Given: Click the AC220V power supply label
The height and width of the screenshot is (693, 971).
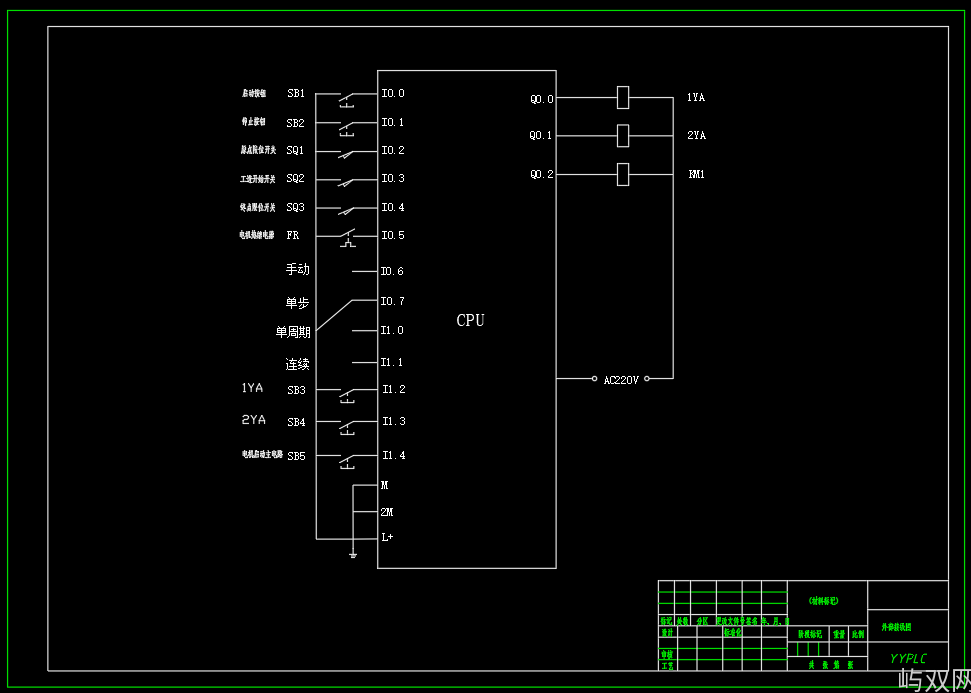Looking at the screenshot, I should (621, 380).
